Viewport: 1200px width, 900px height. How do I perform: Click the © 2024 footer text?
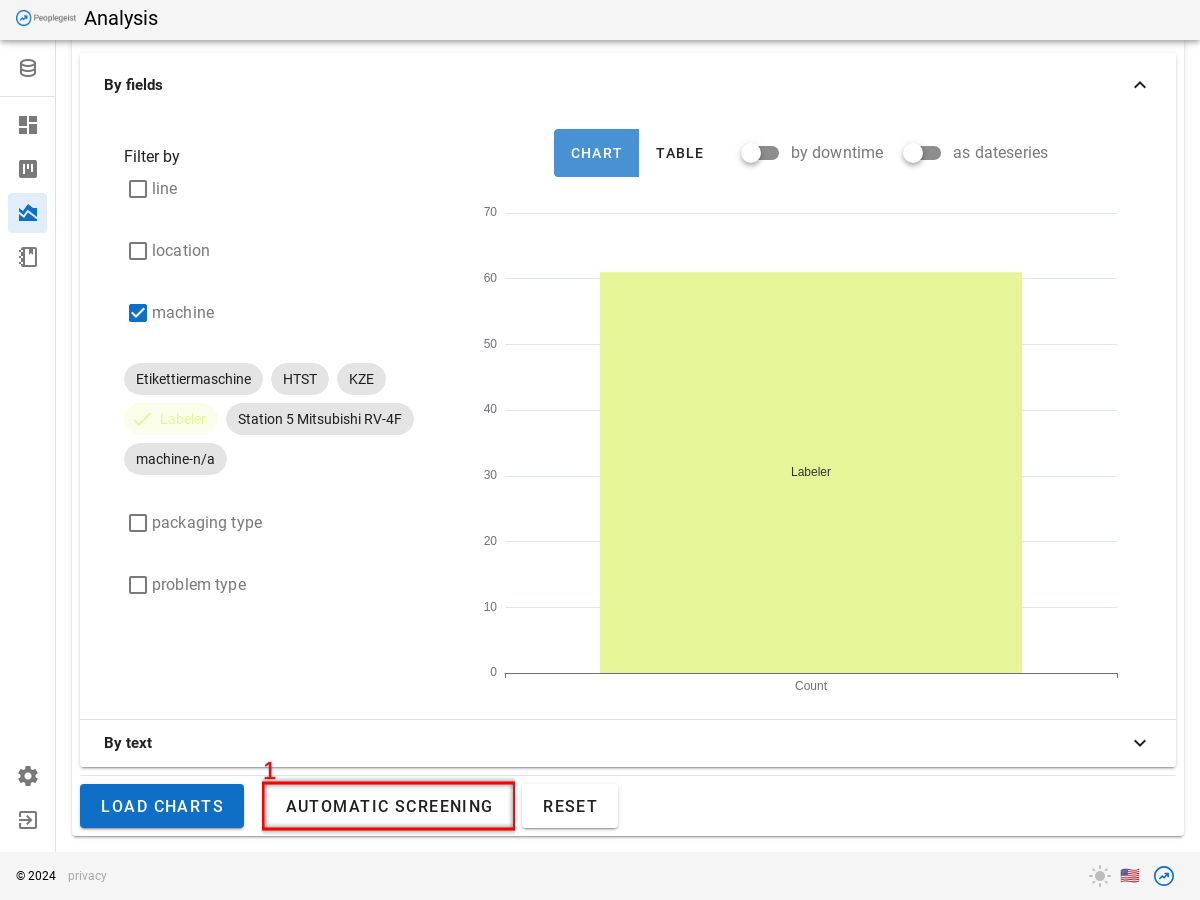click(36, 876)
